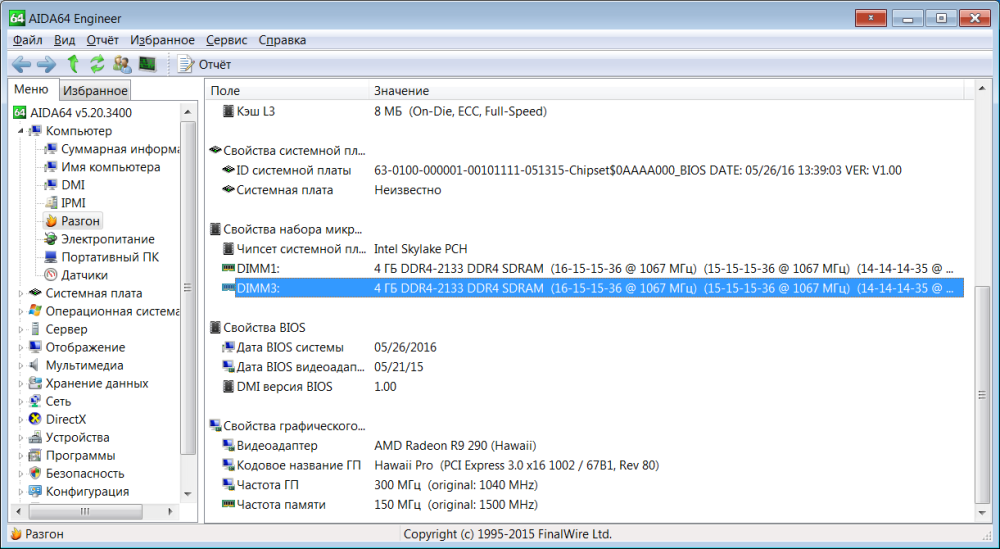The image size is (1000, 549).
Task: Click the green Up level arrow
Action: pos(73,64)
